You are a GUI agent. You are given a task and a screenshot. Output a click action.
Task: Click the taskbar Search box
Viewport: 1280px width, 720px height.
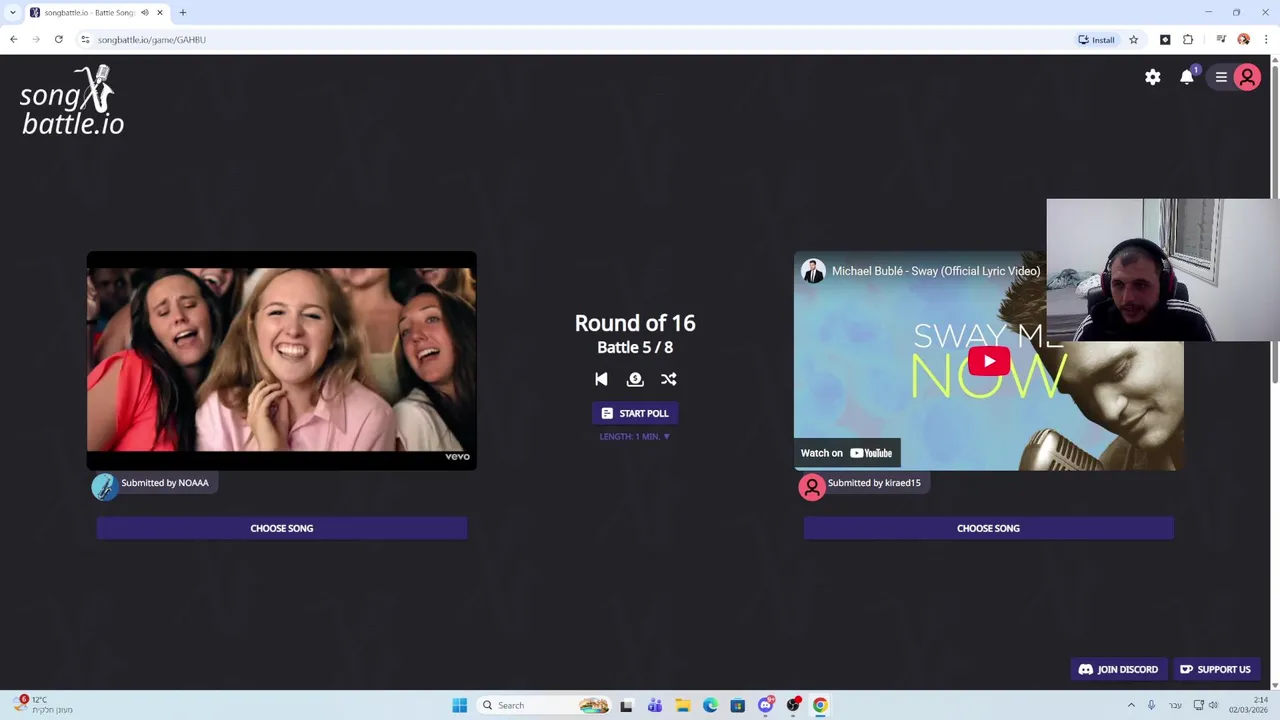pos(545,705)
